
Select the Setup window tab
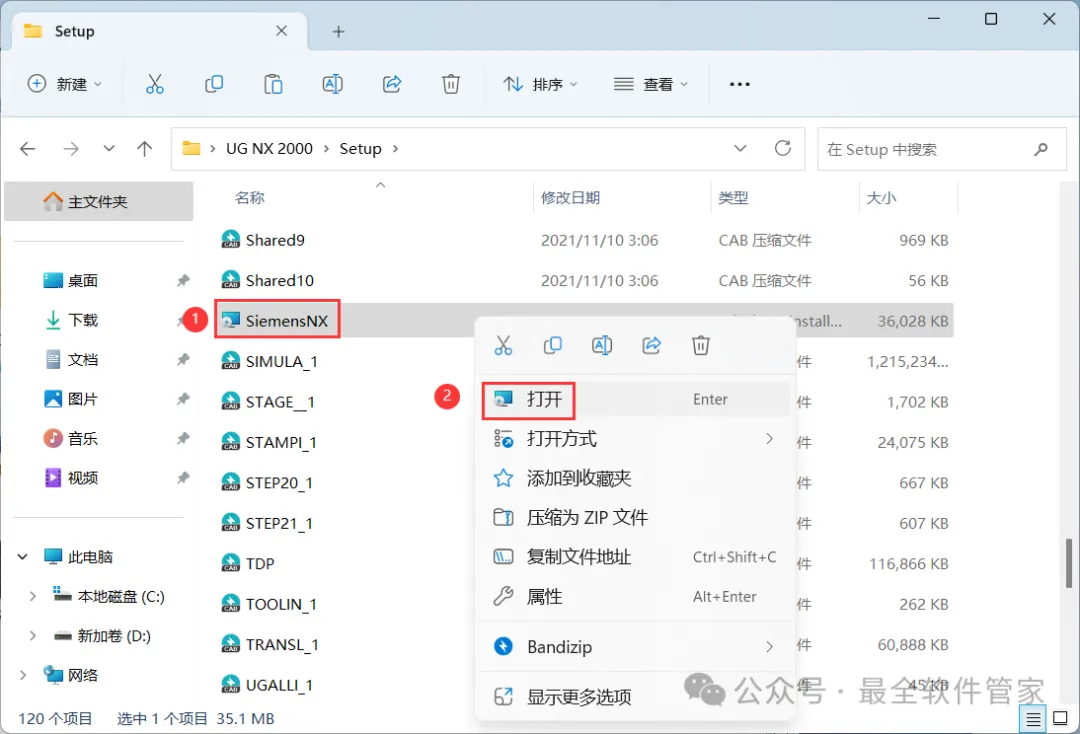(158, 32)
